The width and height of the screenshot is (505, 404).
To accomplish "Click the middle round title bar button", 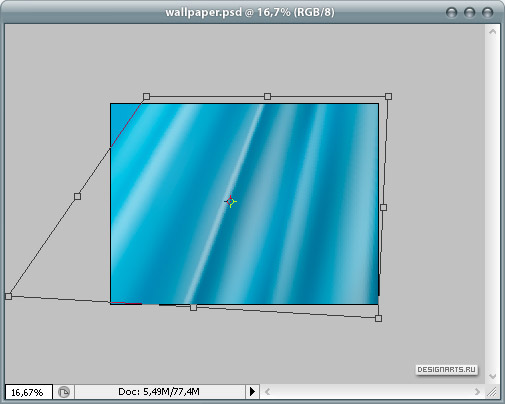I will [469, 13].
